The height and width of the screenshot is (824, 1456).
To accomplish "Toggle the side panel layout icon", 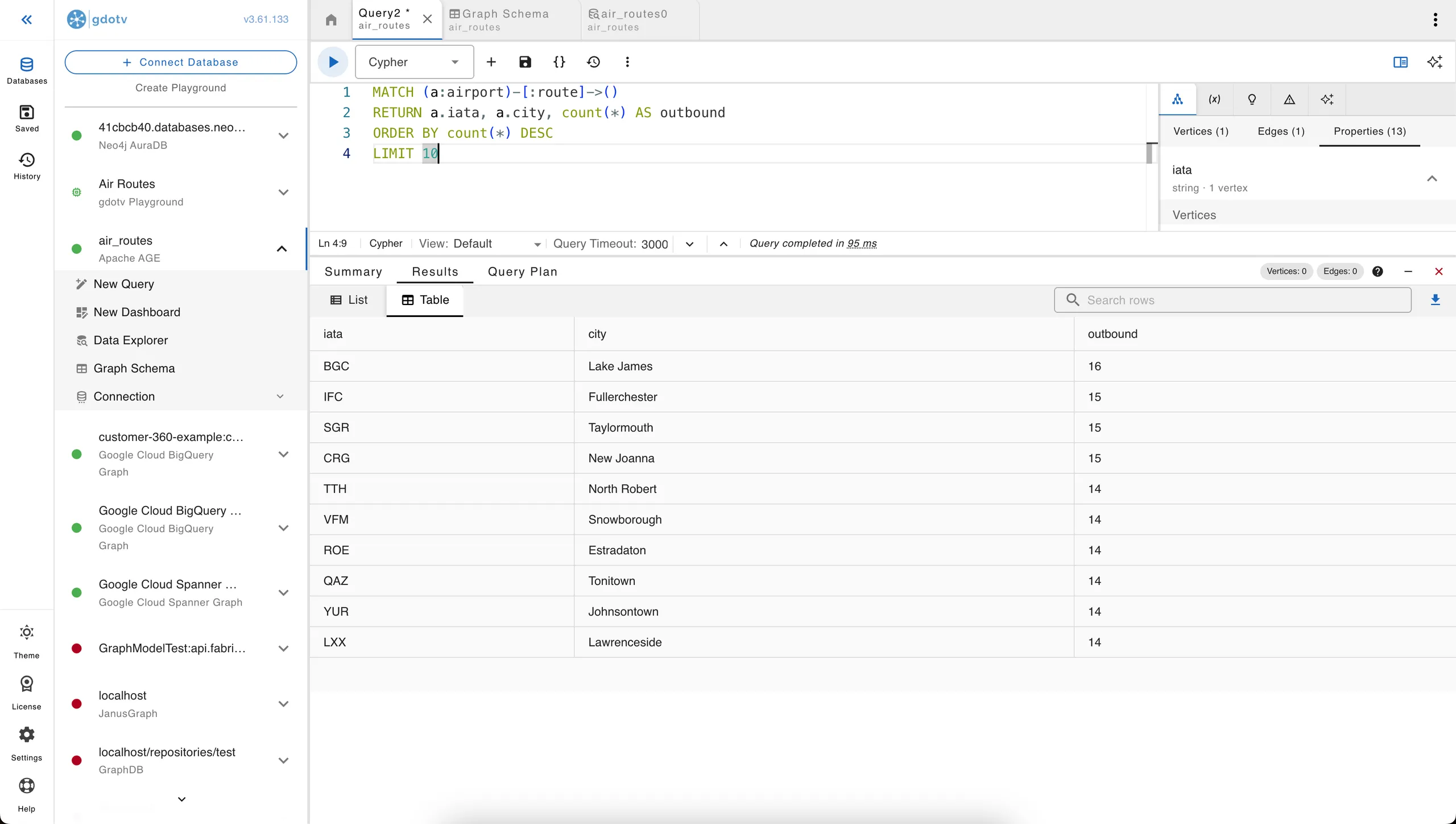I will [x=1400, y=62].
